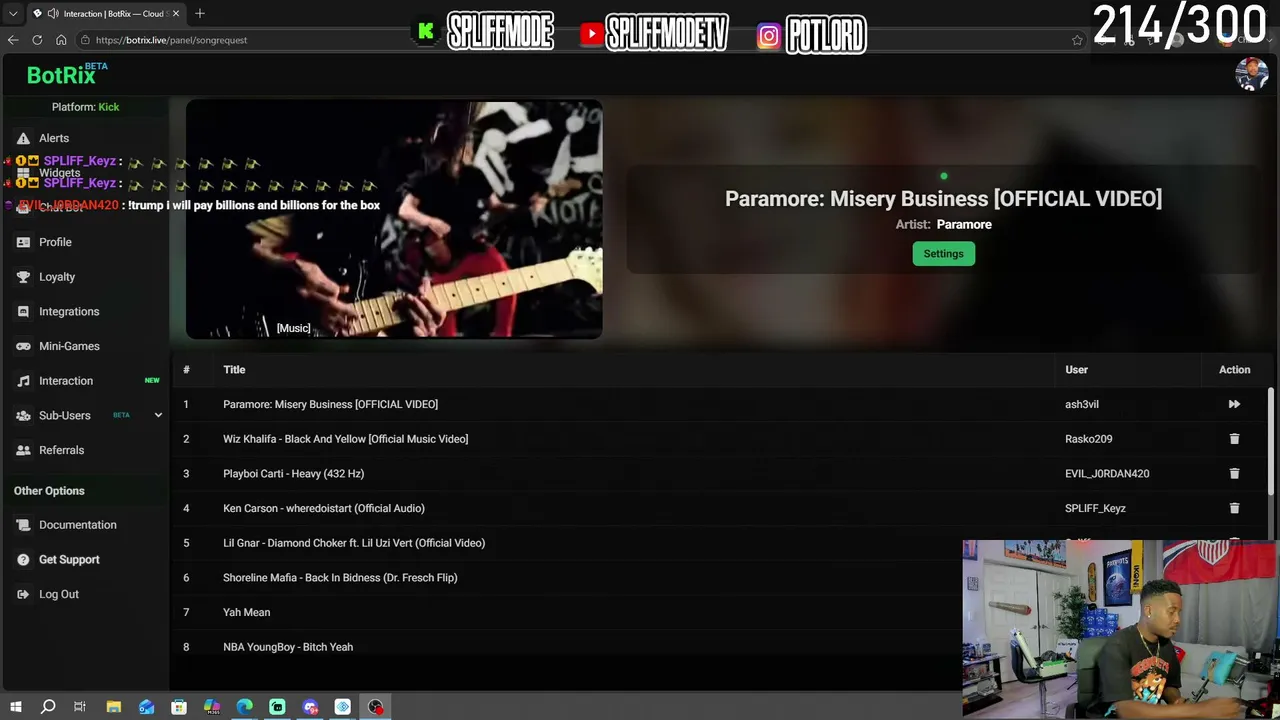The image size is (1280, 720).
Task: Click SPLIFF_Keyz in the User column
Action: 1095,508
